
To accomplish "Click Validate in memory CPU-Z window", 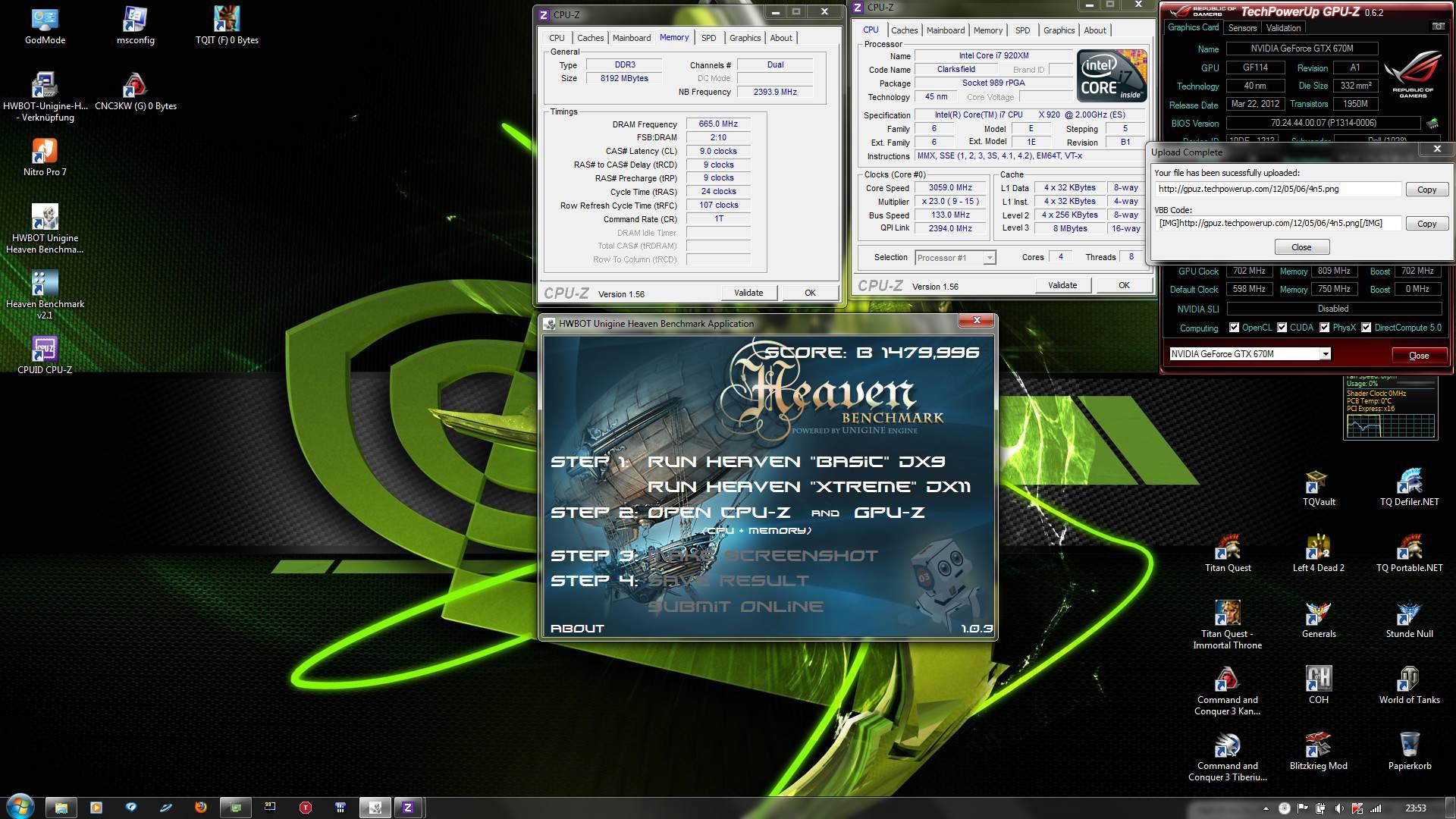I will click(x=748, y=293).
